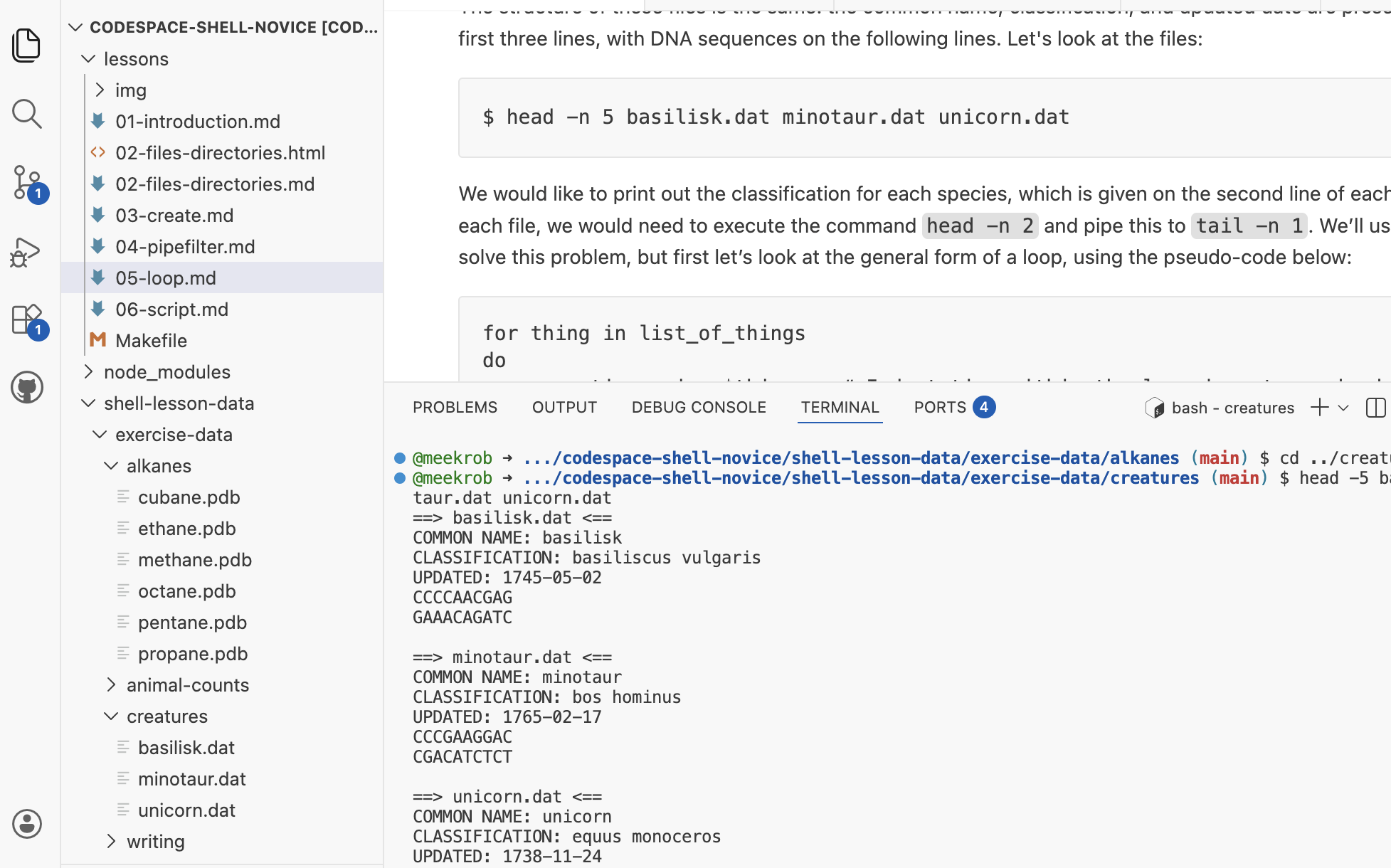This screenshot has width=1391, height=868.
Task: Open the PORTS tab
Action: (x=940, y=408)
